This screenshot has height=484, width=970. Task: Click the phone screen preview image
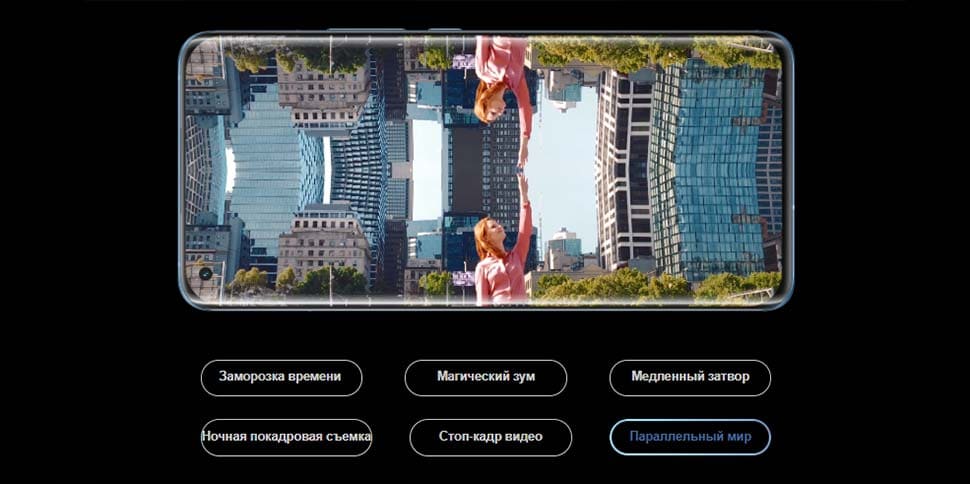(486, 170)
